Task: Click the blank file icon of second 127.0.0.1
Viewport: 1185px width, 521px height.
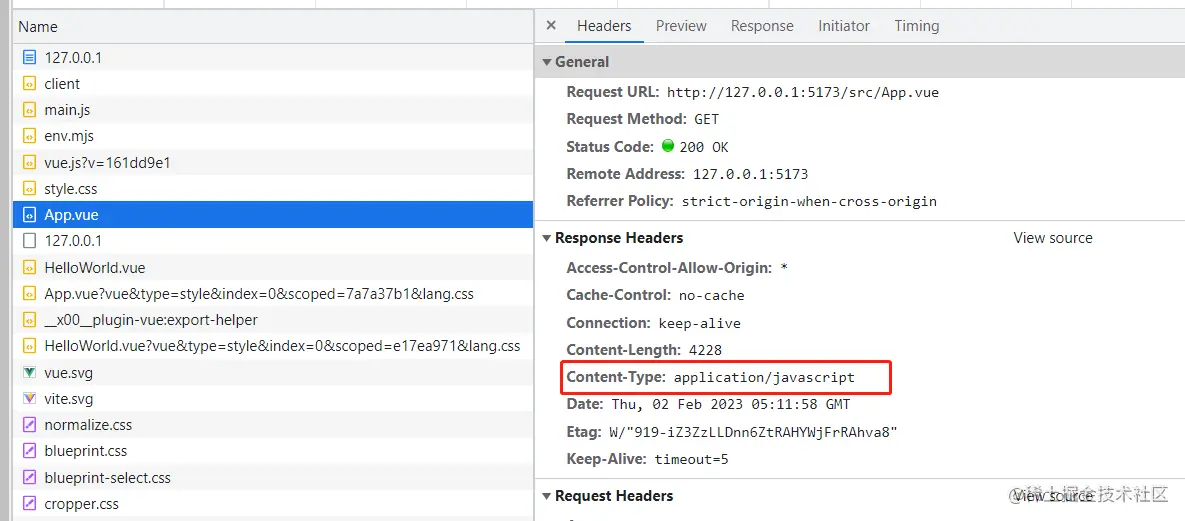Action: [29, 241]
